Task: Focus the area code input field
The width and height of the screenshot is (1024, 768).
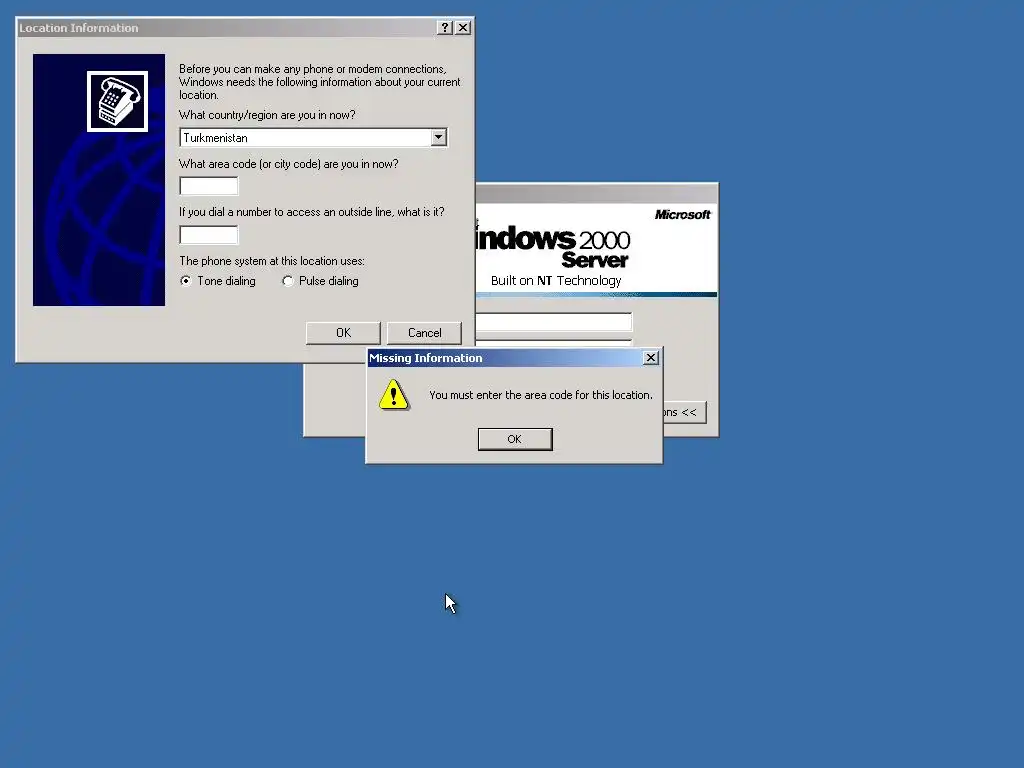Action: click(209, 186)
